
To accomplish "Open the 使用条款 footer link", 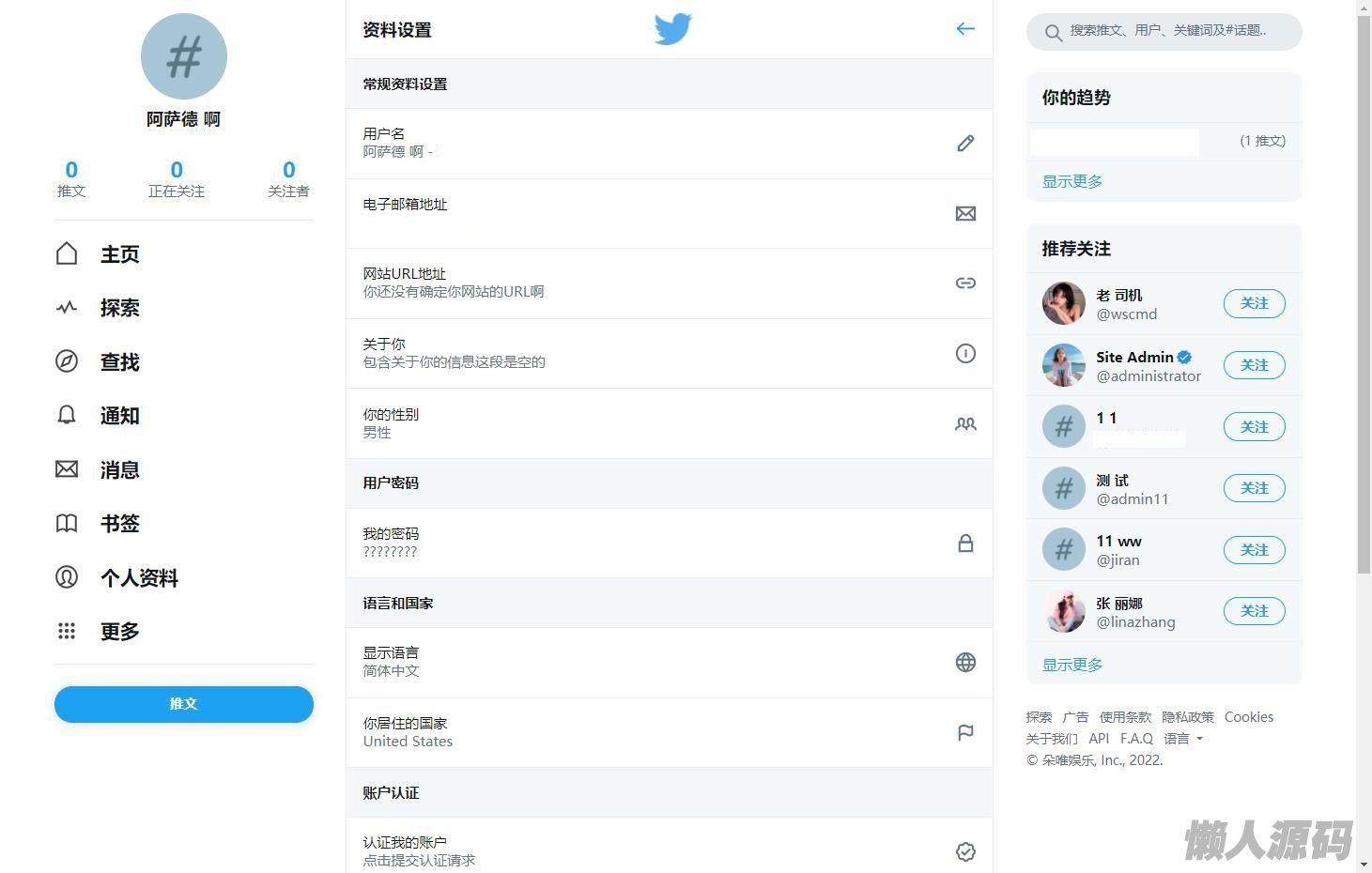I will (1125, 717).
